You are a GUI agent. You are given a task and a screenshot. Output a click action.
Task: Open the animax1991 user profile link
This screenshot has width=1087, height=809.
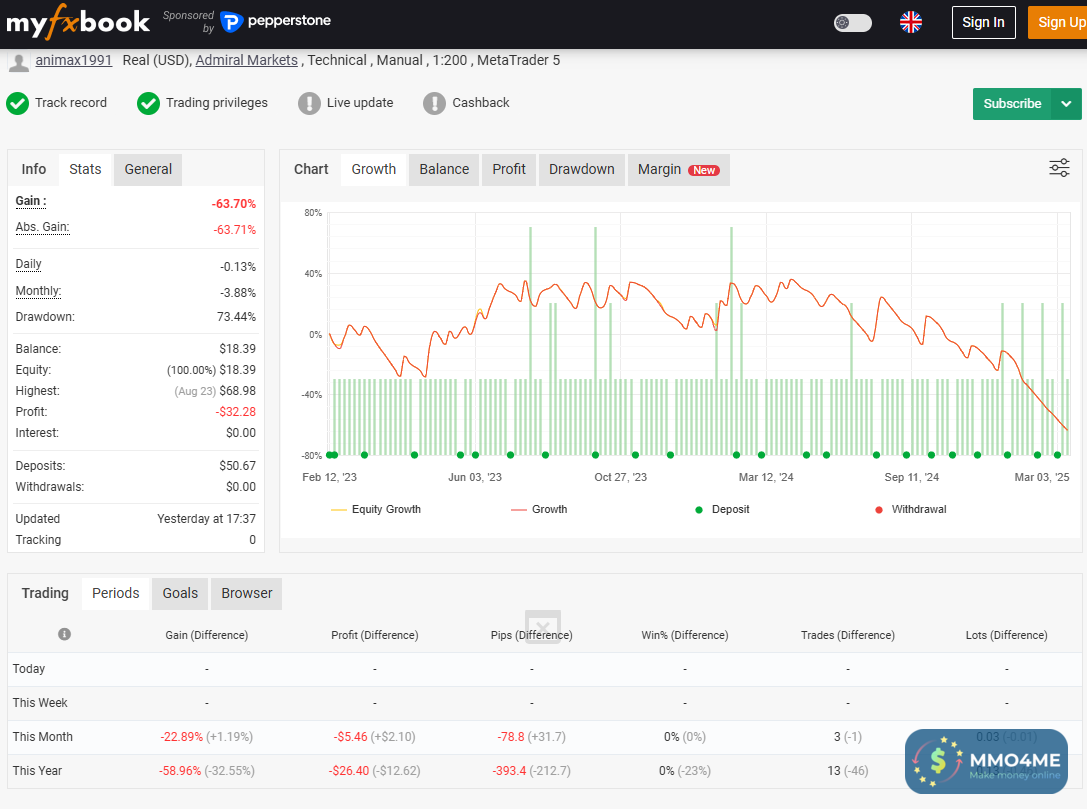[72, 60]
